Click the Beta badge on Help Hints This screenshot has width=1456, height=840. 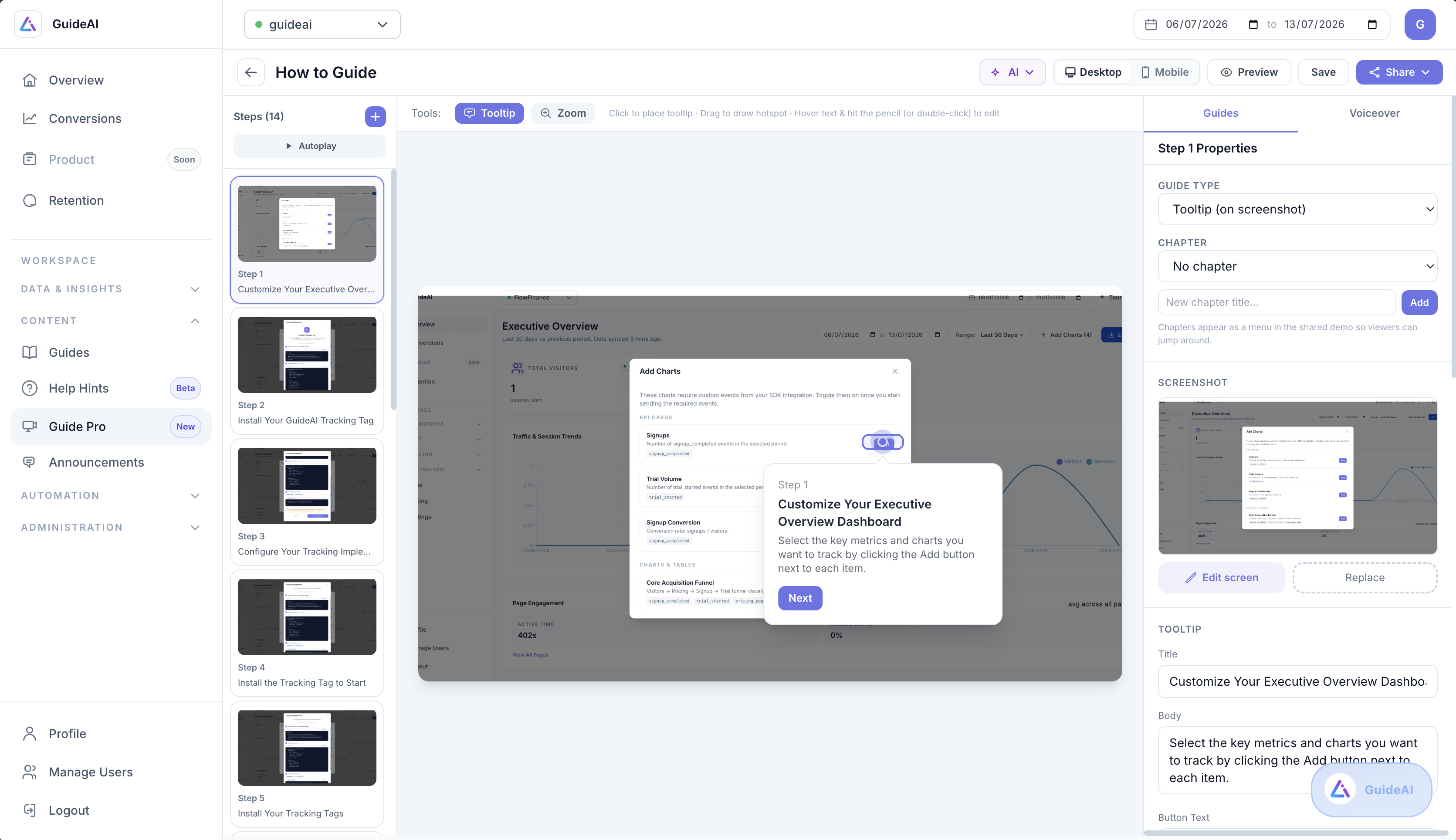[185, 388]
